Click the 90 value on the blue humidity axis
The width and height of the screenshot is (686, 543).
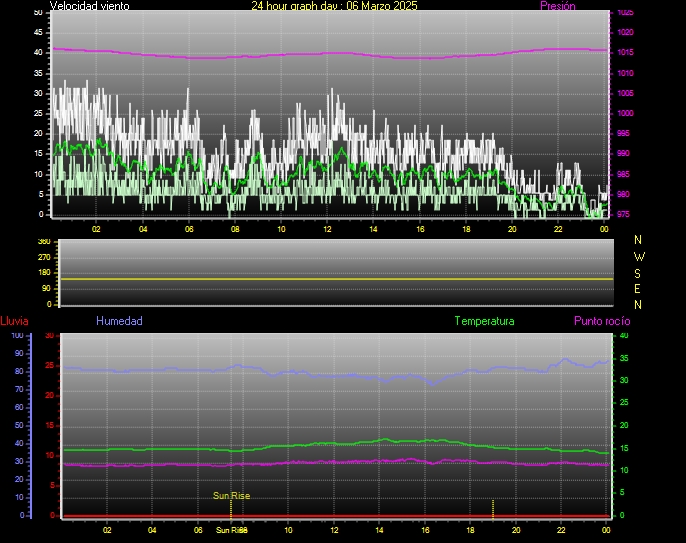coord(19,354)
